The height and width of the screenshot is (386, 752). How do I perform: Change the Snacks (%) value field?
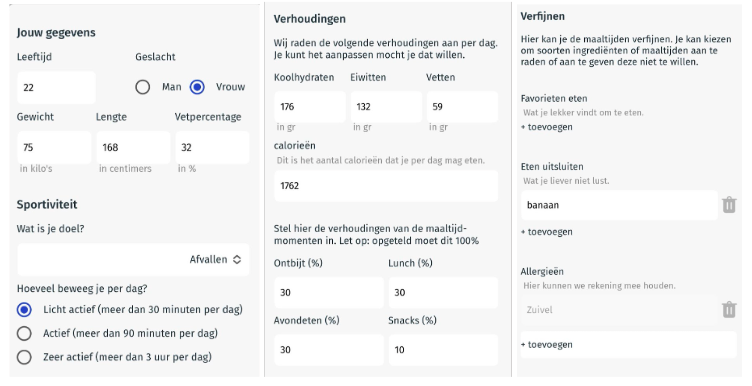[x=443, y=350]
